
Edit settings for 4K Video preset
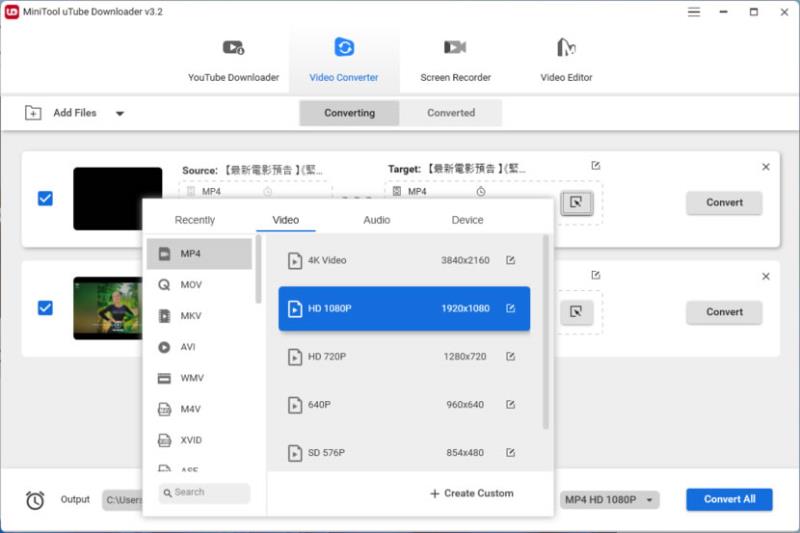[510, 260]
